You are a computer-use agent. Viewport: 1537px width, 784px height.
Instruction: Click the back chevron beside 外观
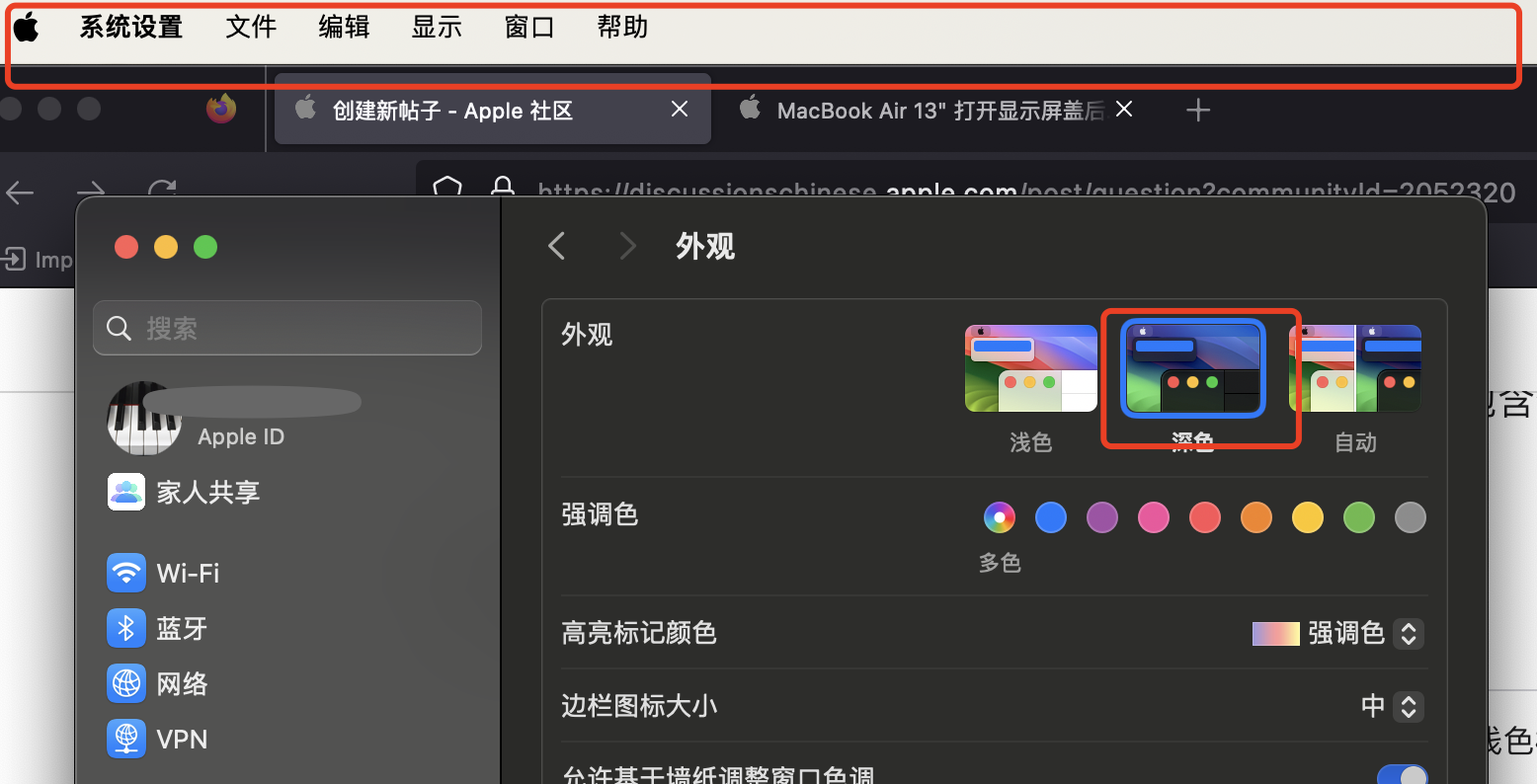point(557,246)
